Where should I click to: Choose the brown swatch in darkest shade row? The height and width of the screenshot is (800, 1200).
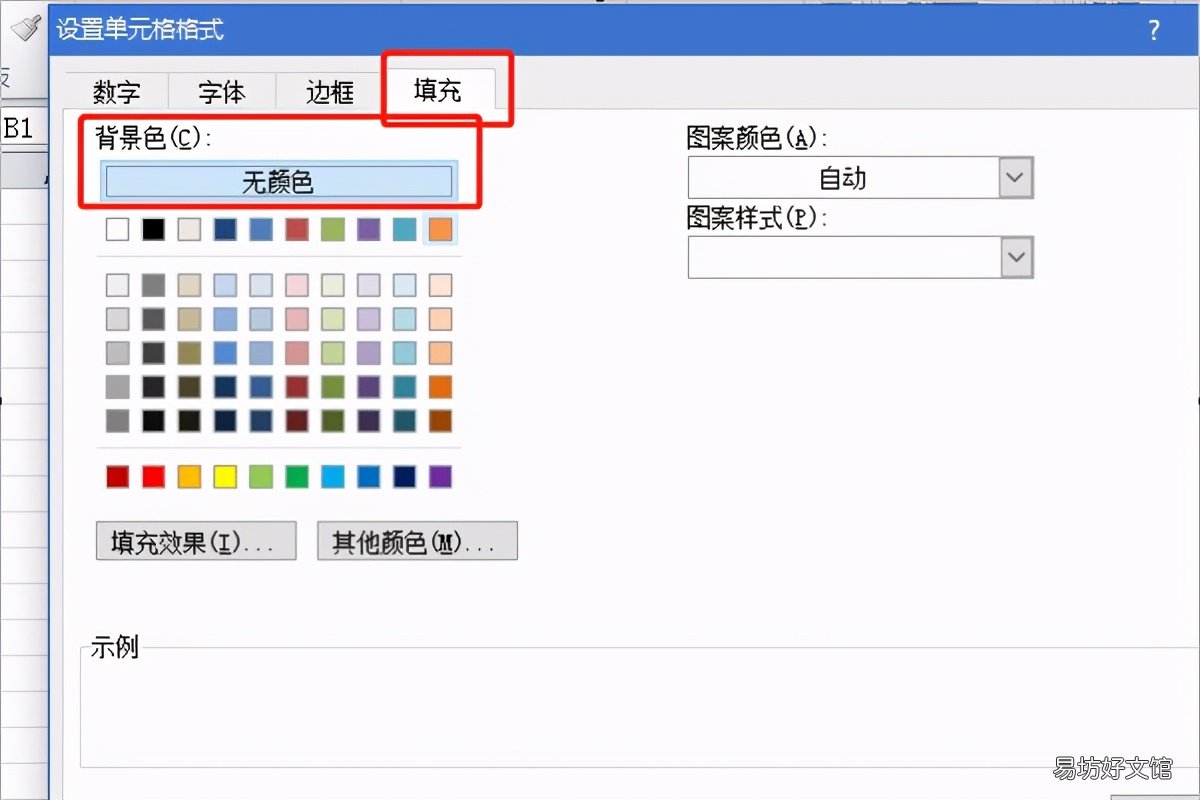(x=440, y=421)
